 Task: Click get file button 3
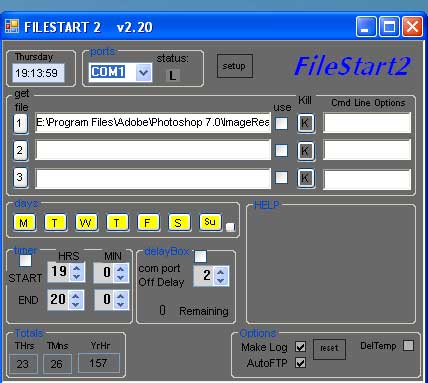point(20,177)
